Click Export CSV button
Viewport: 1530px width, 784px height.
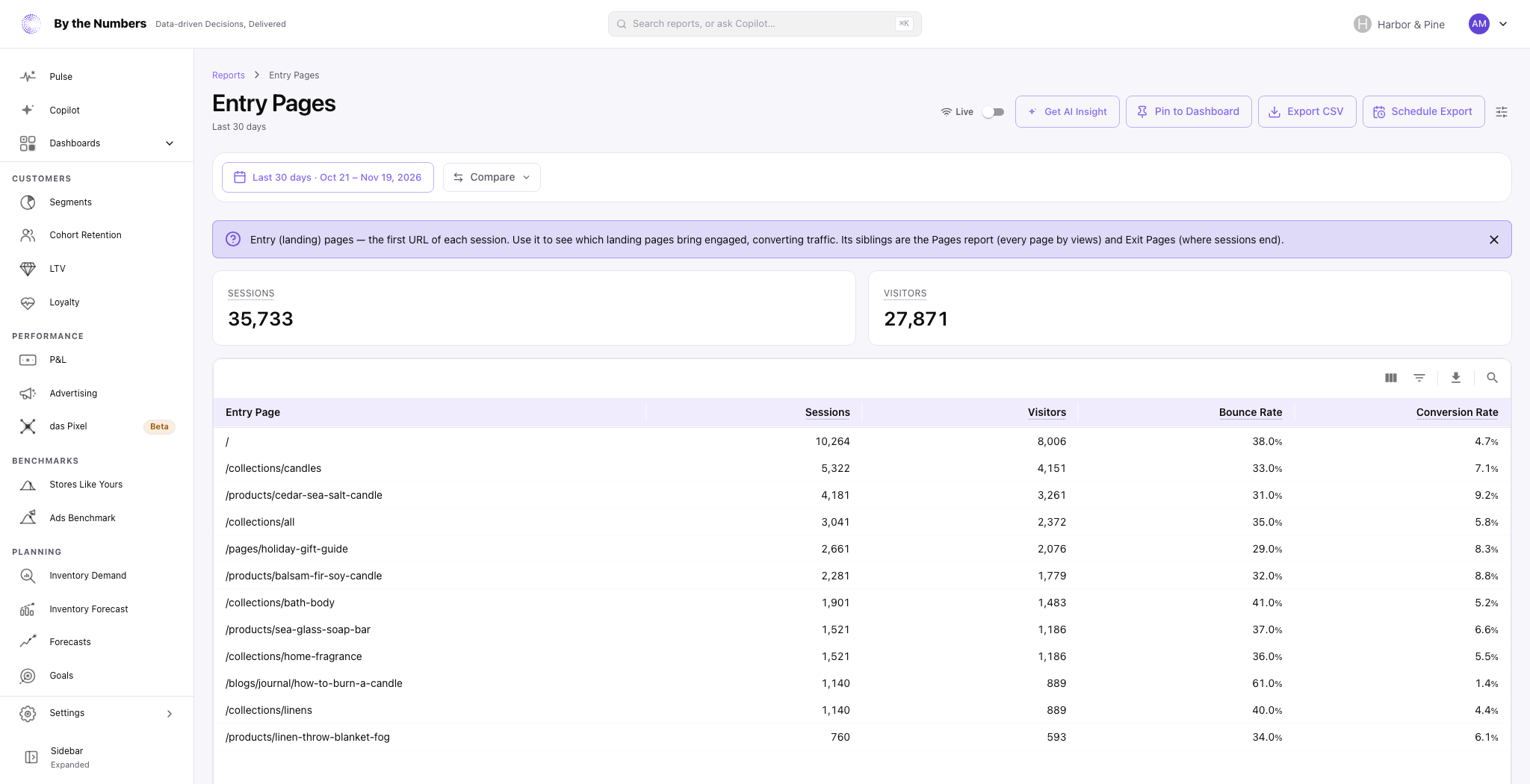[x=1307, y=112]
